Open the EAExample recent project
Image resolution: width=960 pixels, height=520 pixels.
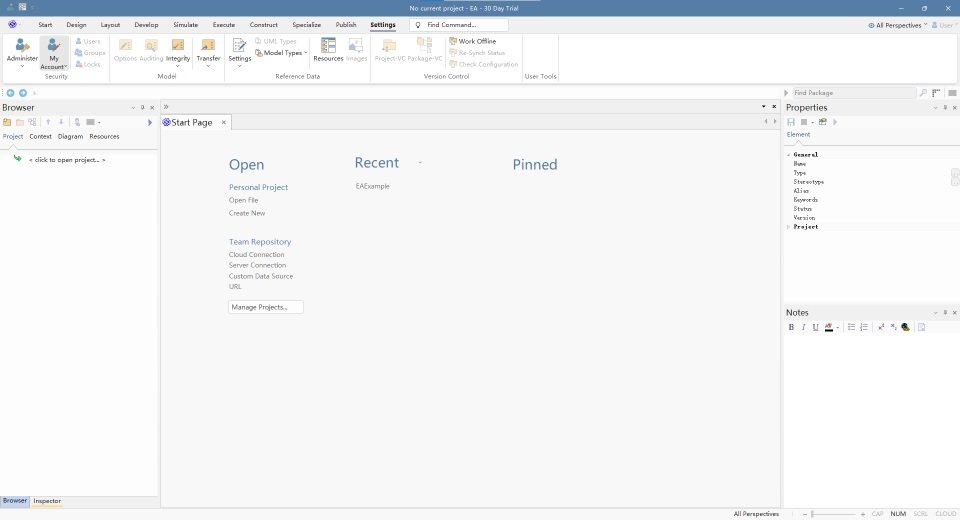(x=372, y=186)
